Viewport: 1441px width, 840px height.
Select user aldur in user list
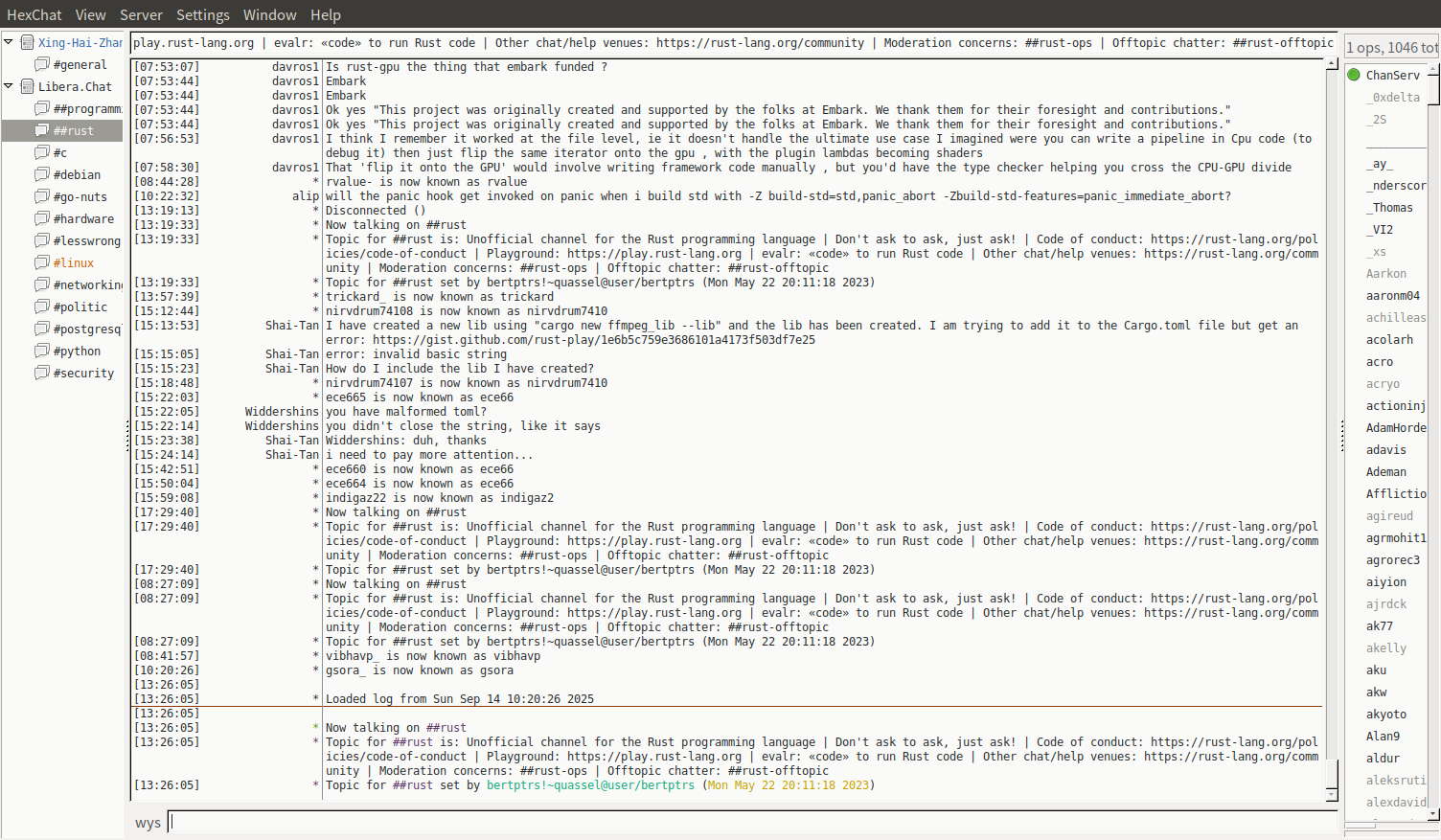(x=1383, y=758)
